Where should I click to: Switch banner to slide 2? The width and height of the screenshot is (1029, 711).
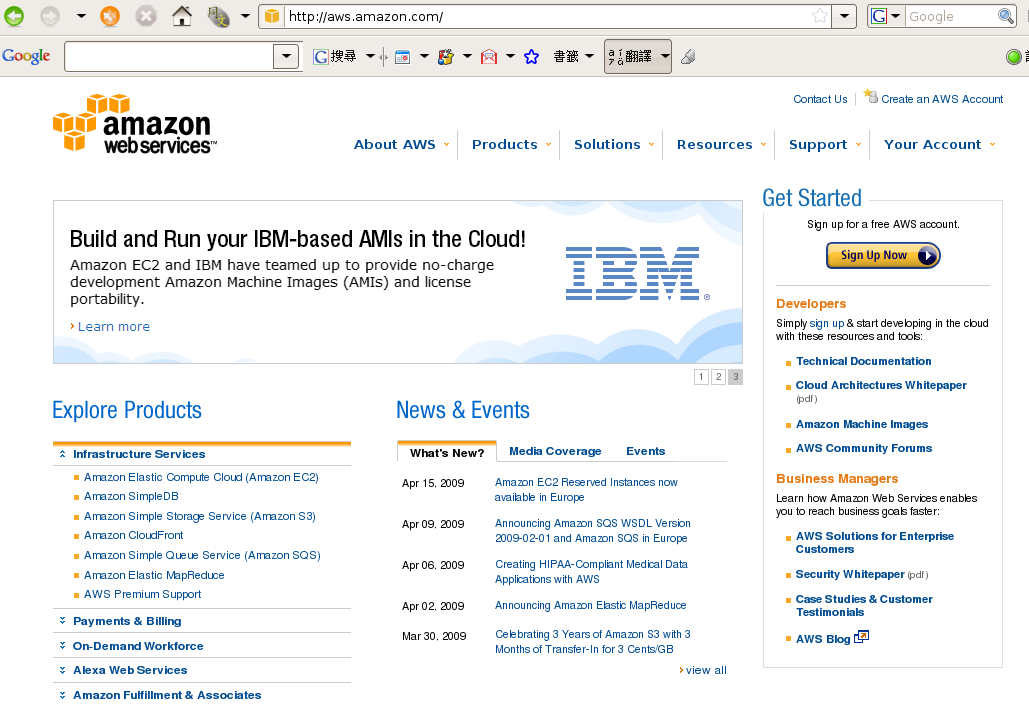click(719, 377)
